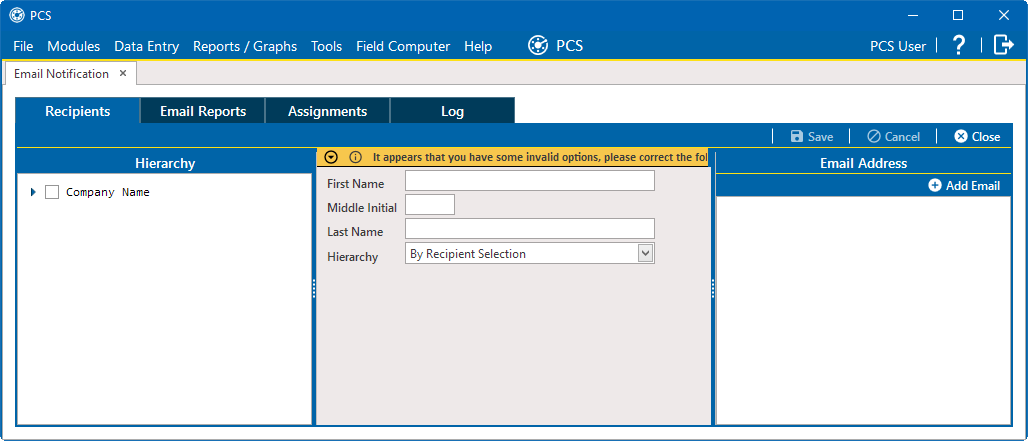Screen dimensions: 1028x441
Task: Close the Email Notification tab
Action: click(123, 73)
